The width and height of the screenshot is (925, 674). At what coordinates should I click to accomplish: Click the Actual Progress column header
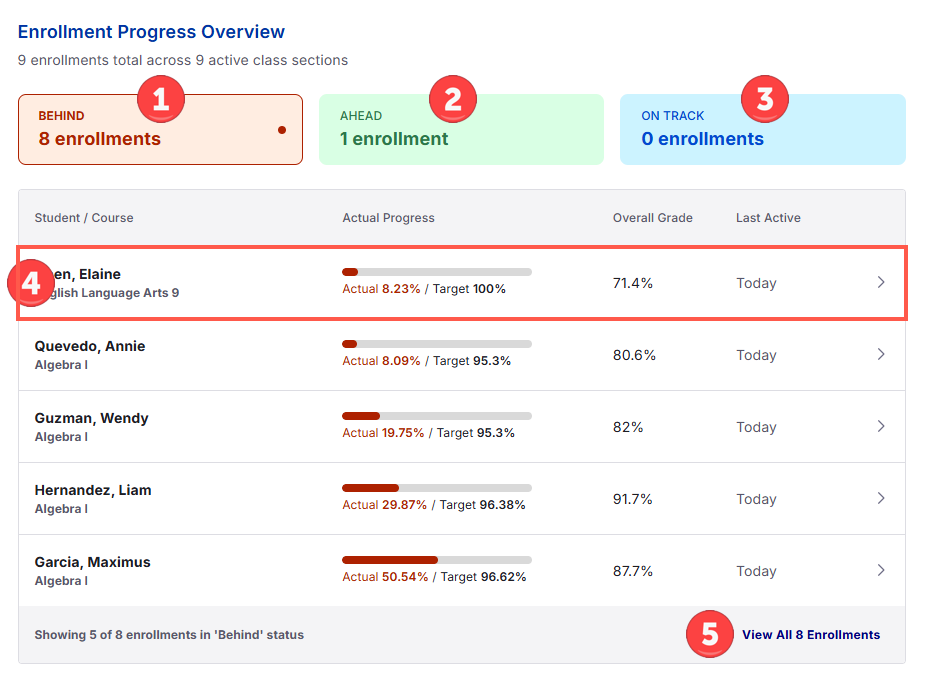click(388, 218)
